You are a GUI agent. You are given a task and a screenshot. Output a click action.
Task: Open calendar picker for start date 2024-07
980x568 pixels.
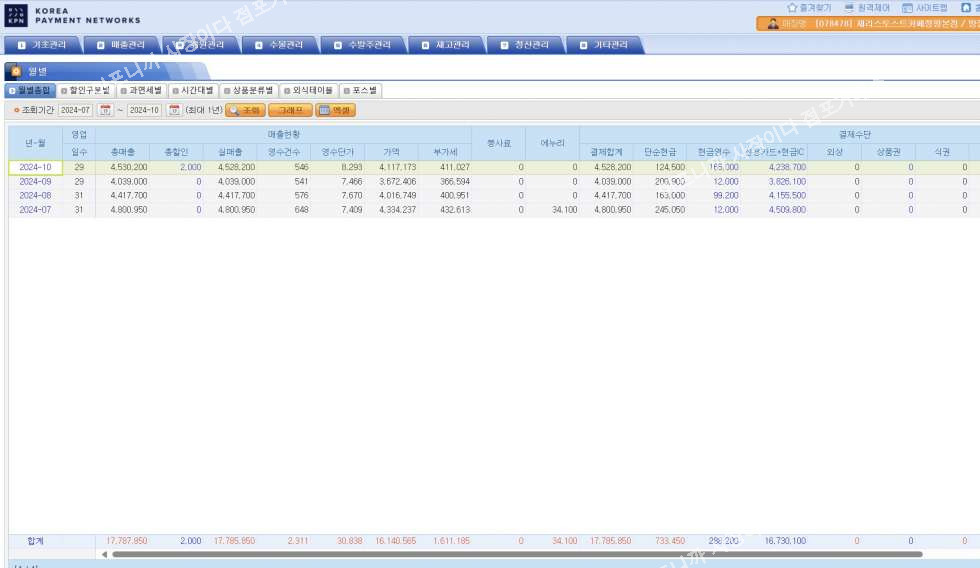104,110
